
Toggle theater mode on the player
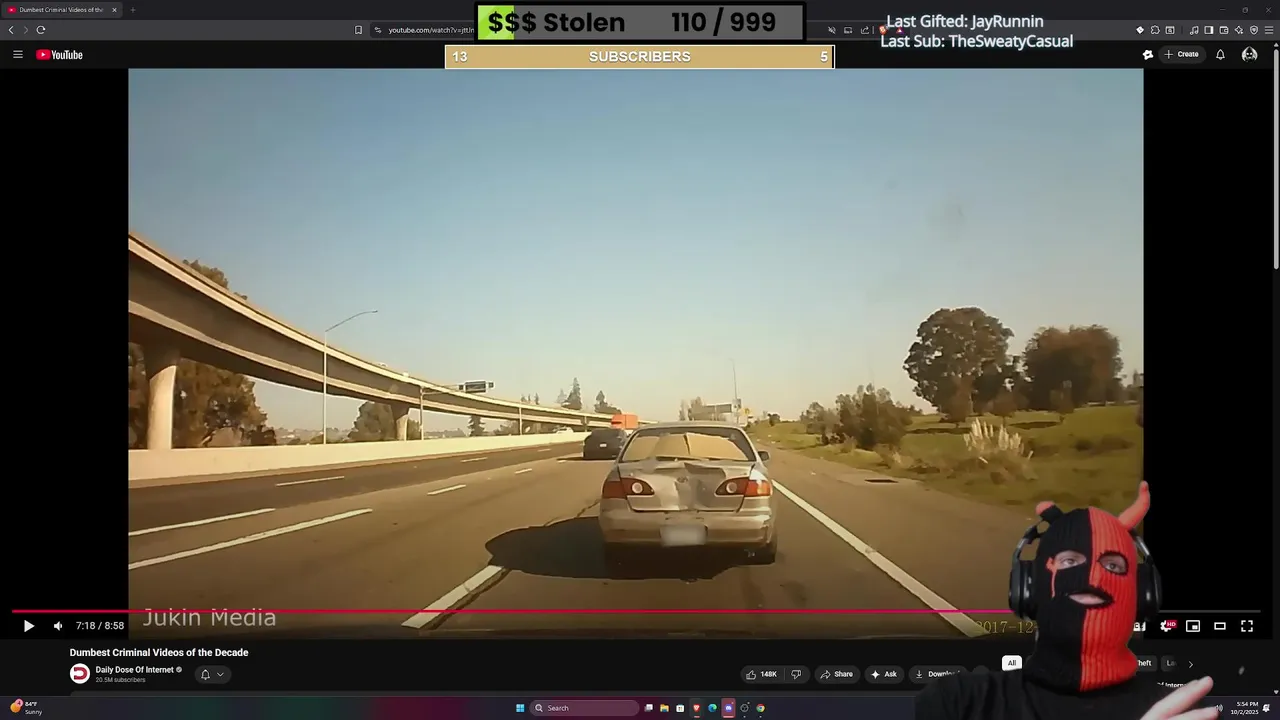(1220, 626)
